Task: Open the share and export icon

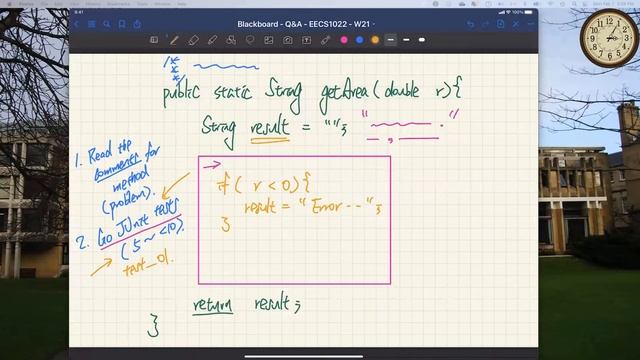Action: (x=138, y=24)
